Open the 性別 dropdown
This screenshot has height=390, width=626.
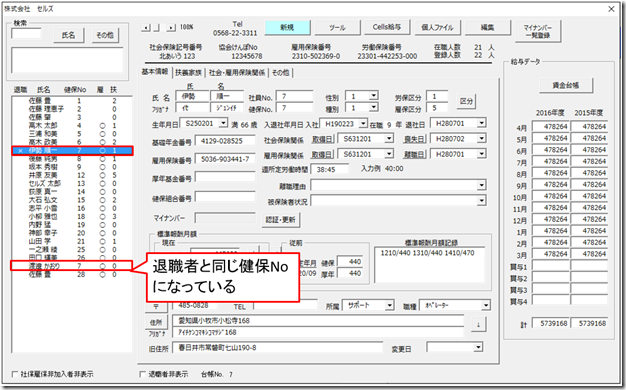click(374, 96)
